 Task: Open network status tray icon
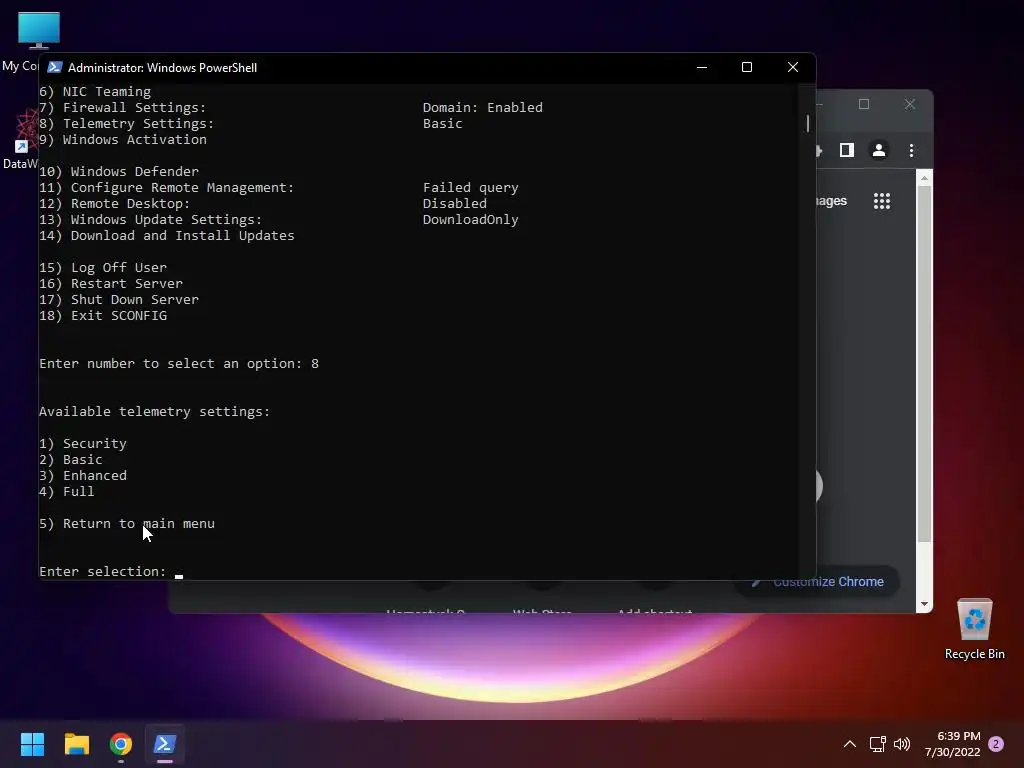(877, 744)
